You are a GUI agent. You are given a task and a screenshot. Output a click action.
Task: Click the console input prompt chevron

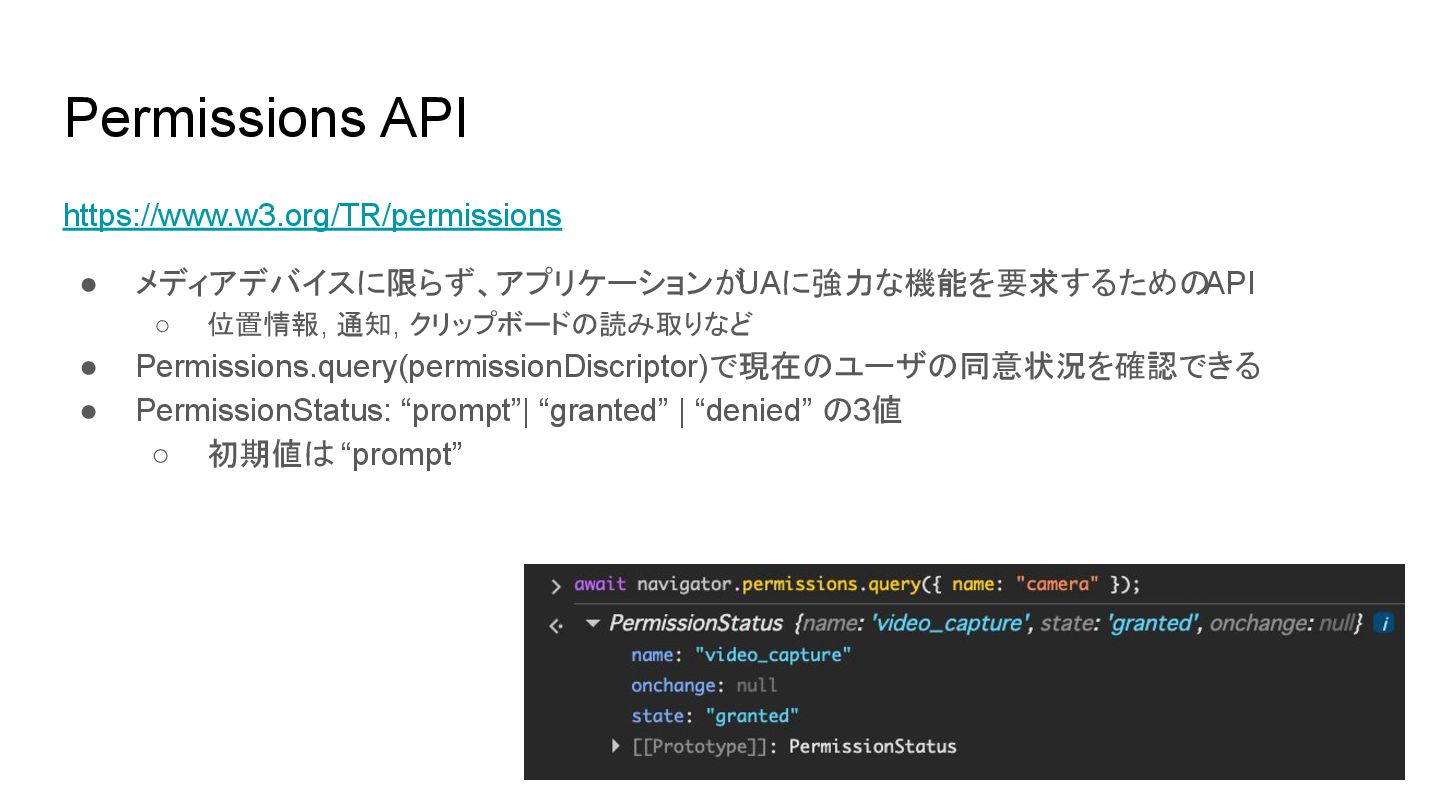pyautogui.click(x=556, y=586)
